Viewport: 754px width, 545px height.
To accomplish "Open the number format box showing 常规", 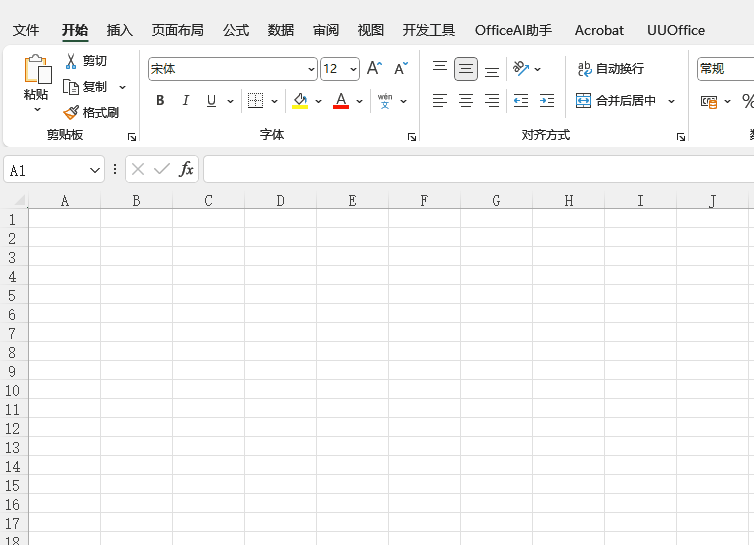I will (x=725, y=69).
